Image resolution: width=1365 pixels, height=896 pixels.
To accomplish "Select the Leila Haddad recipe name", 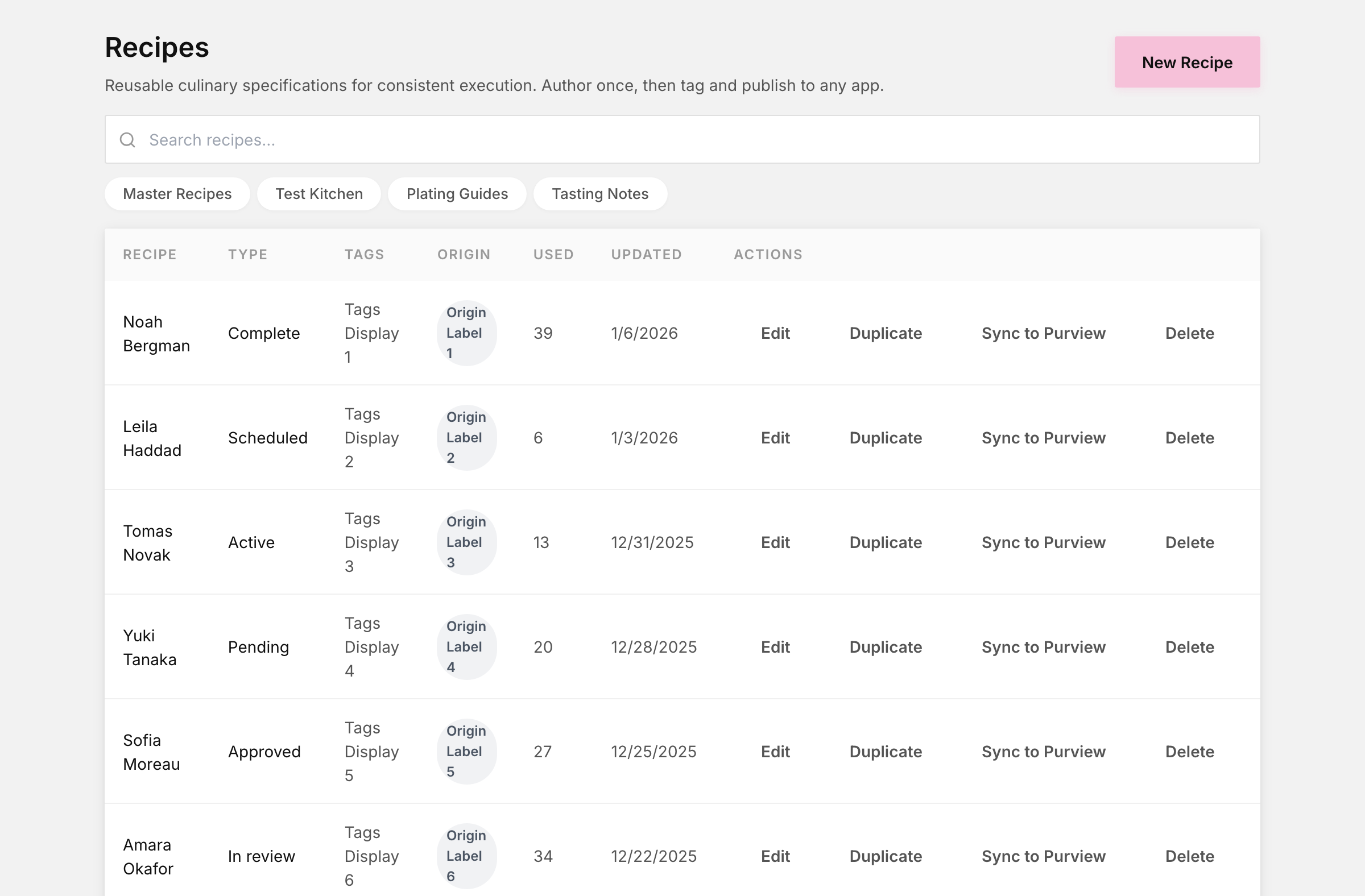I will point(152,438).
